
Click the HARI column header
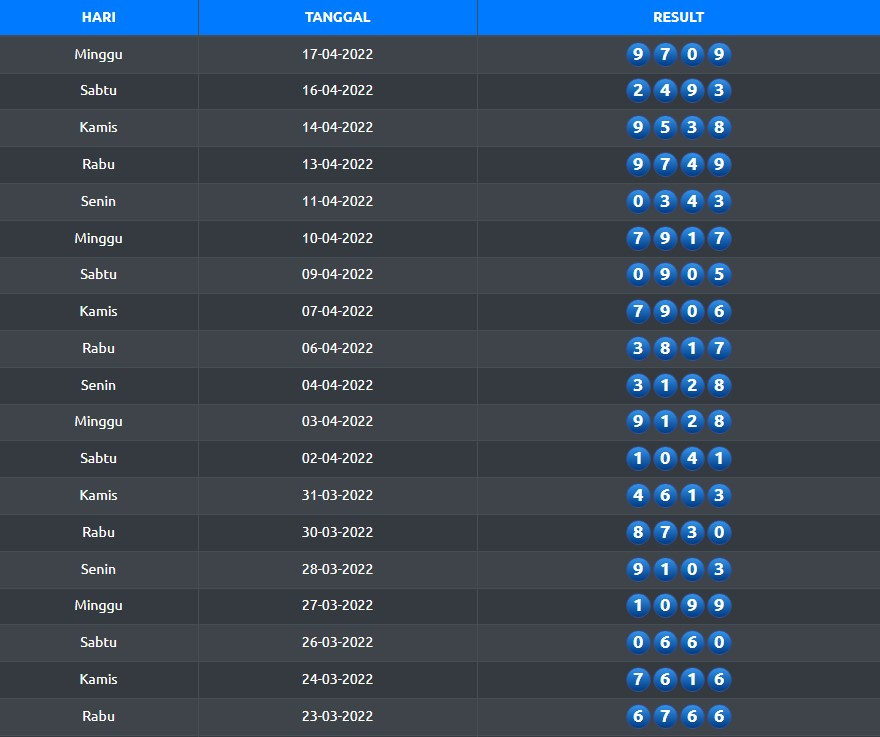[99, 17]
